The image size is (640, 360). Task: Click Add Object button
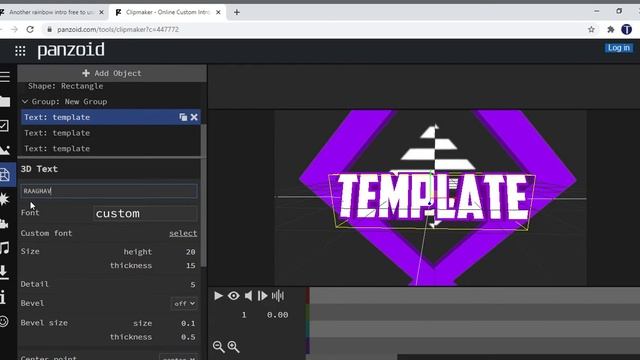click(x=112, y=73)
